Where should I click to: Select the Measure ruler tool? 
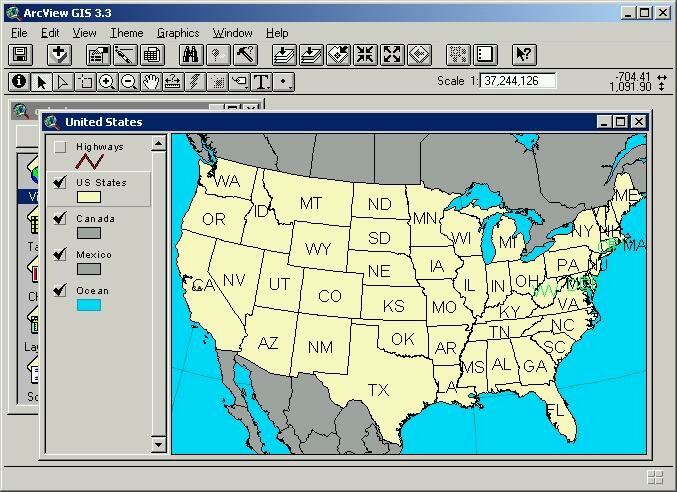173,82
